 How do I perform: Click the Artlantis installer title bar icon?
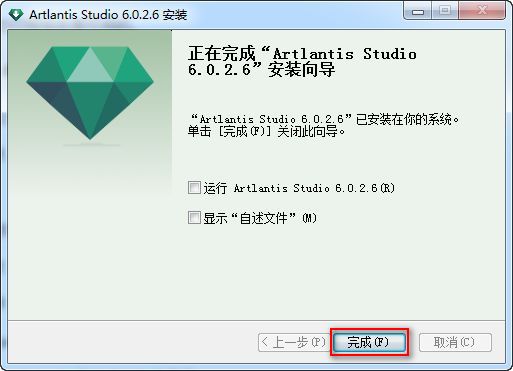coord(16,14)
